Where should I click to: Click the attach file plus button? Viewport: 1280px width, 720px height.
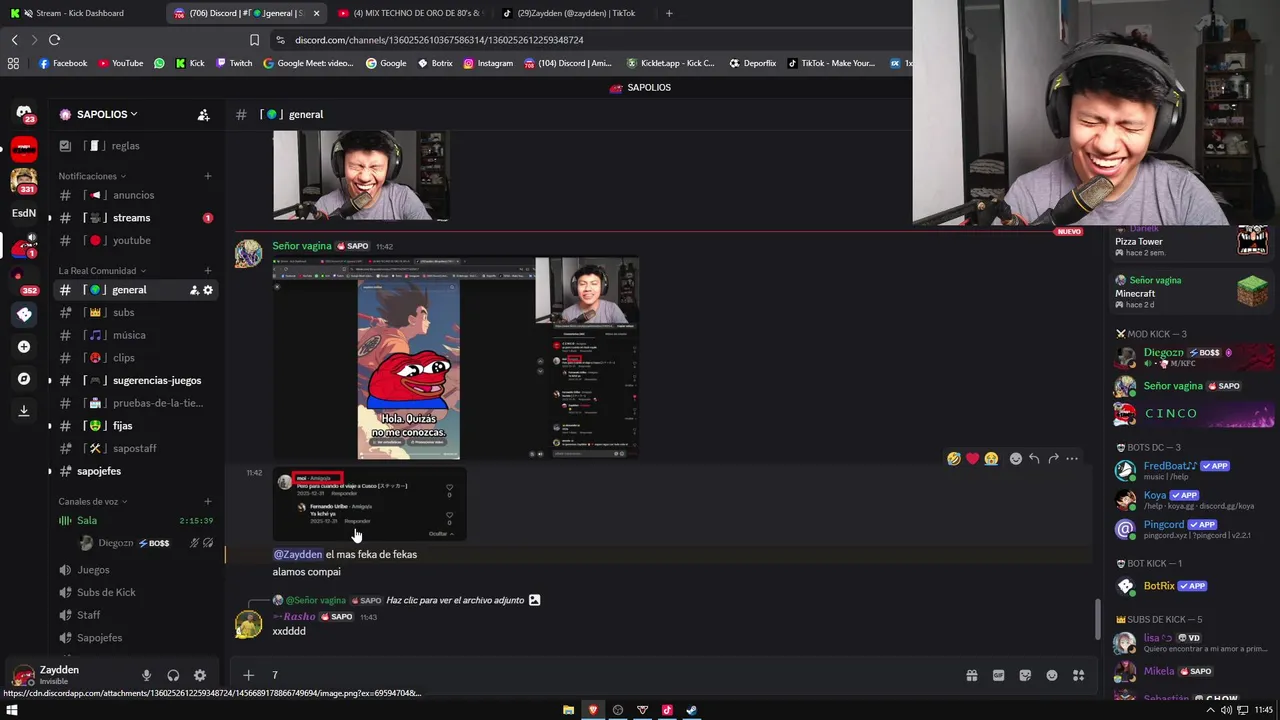249,676
